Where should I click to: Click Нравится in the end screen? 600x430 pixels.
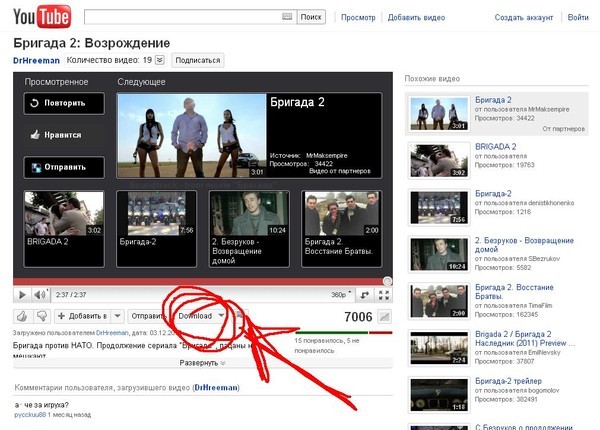pyautogui.click(x=64, y=135)
